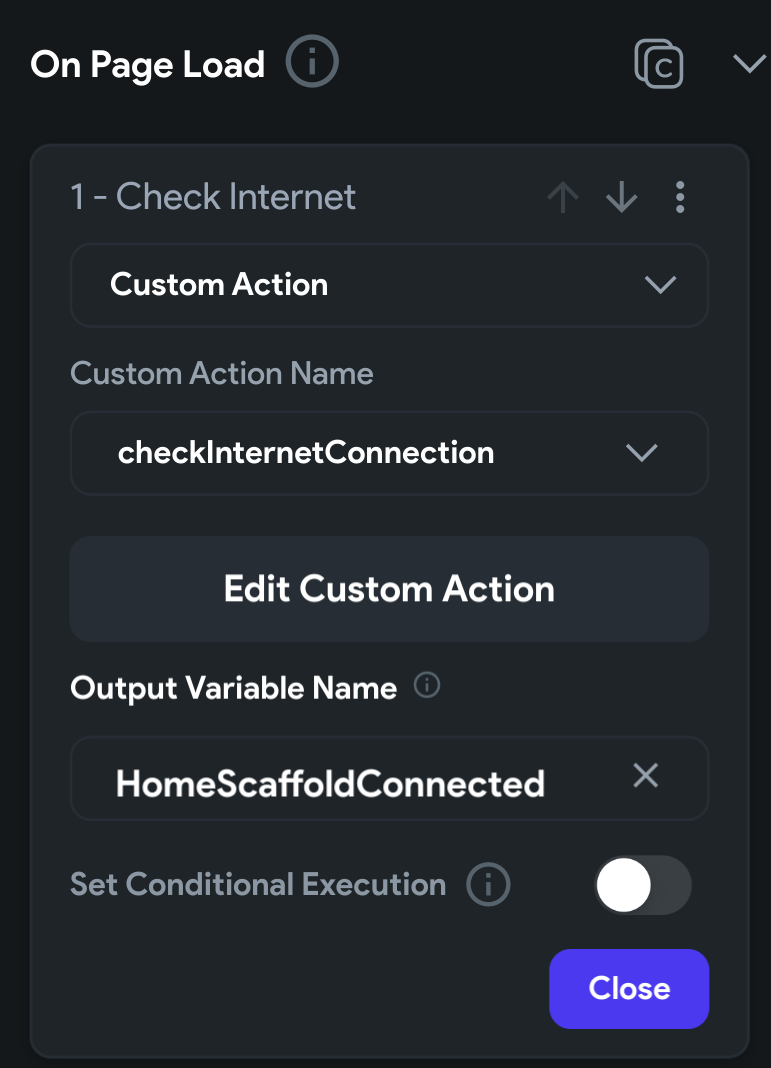Show info for Set Conditional Execution
This screenshot has height=1068, width=771.
tap(489, 885)
